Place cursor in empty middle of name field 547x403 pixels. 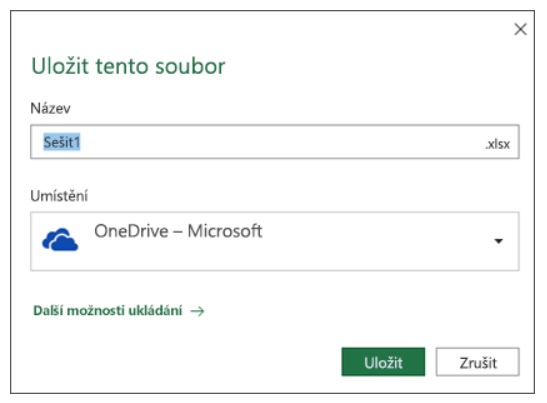tap(279, 142)
